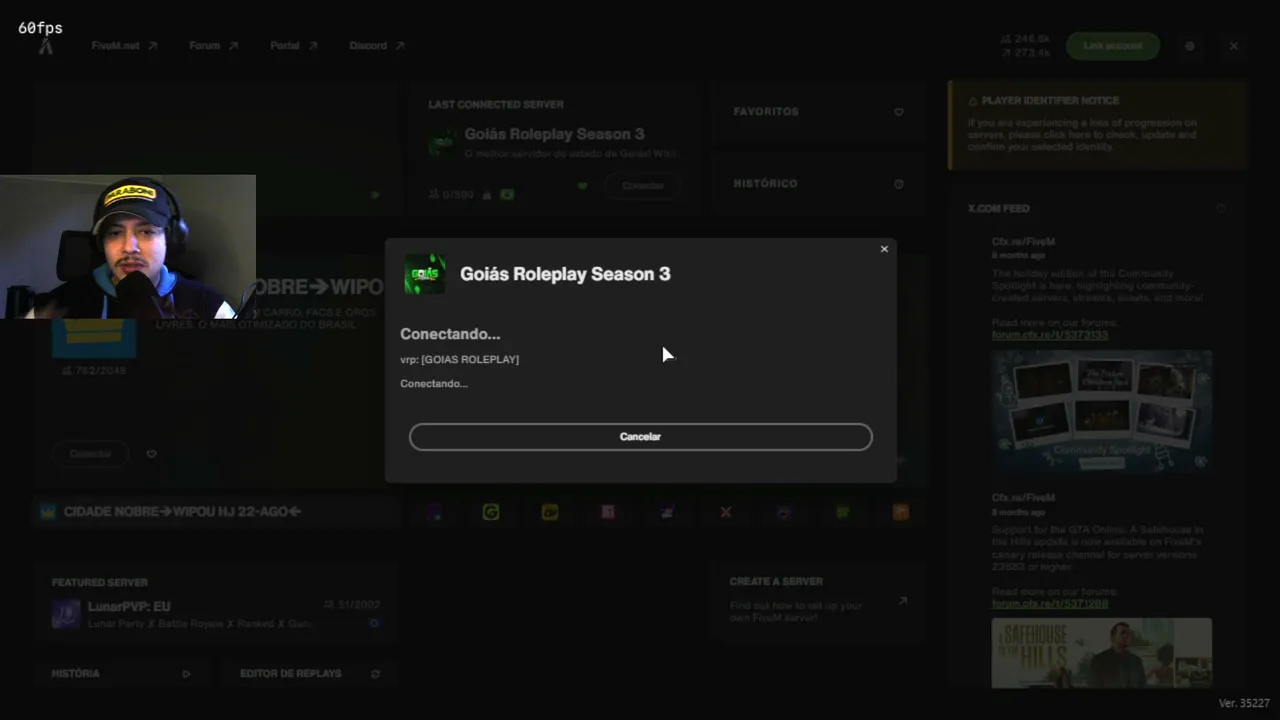Screen dimensions: 1280x720
Task: Click the CREATE A SERVER heading
Action: [776, 582]
